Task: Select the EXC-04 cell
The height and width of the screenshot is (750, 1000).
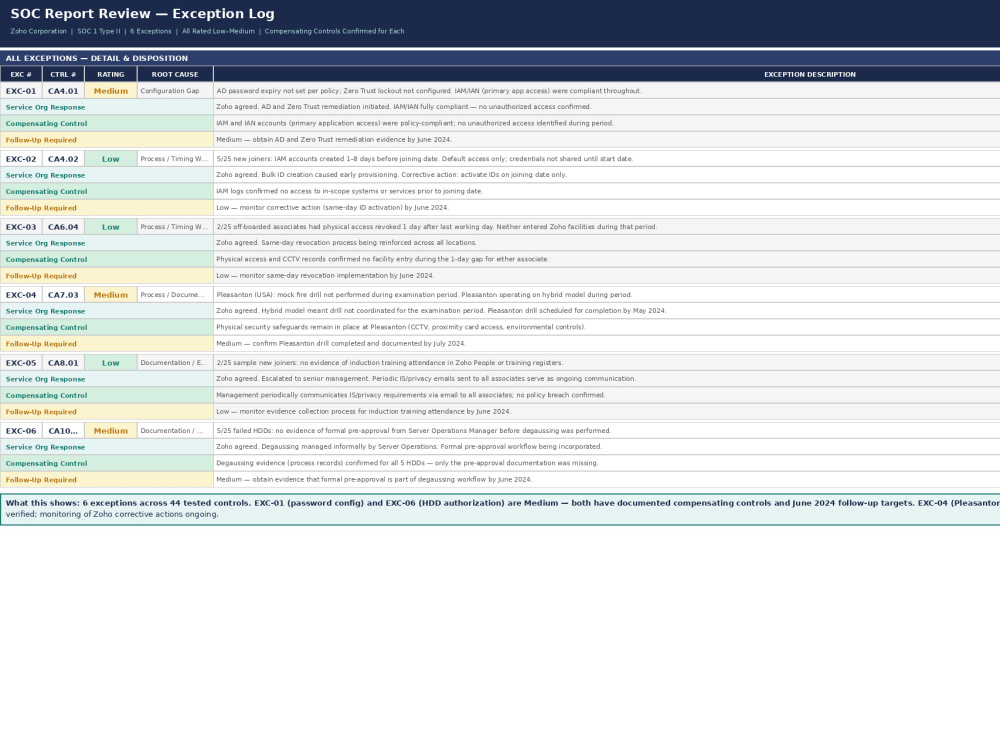Action: pos(21,295)
